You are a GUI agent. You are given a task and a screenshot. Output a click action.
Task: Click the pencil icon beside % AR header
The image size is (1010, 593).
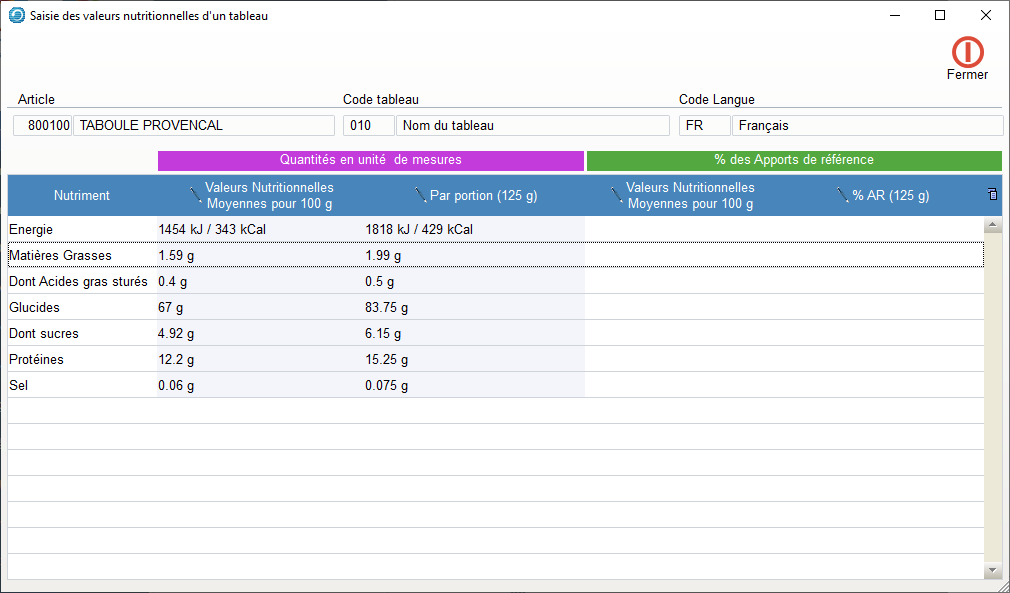click(843, 195)
